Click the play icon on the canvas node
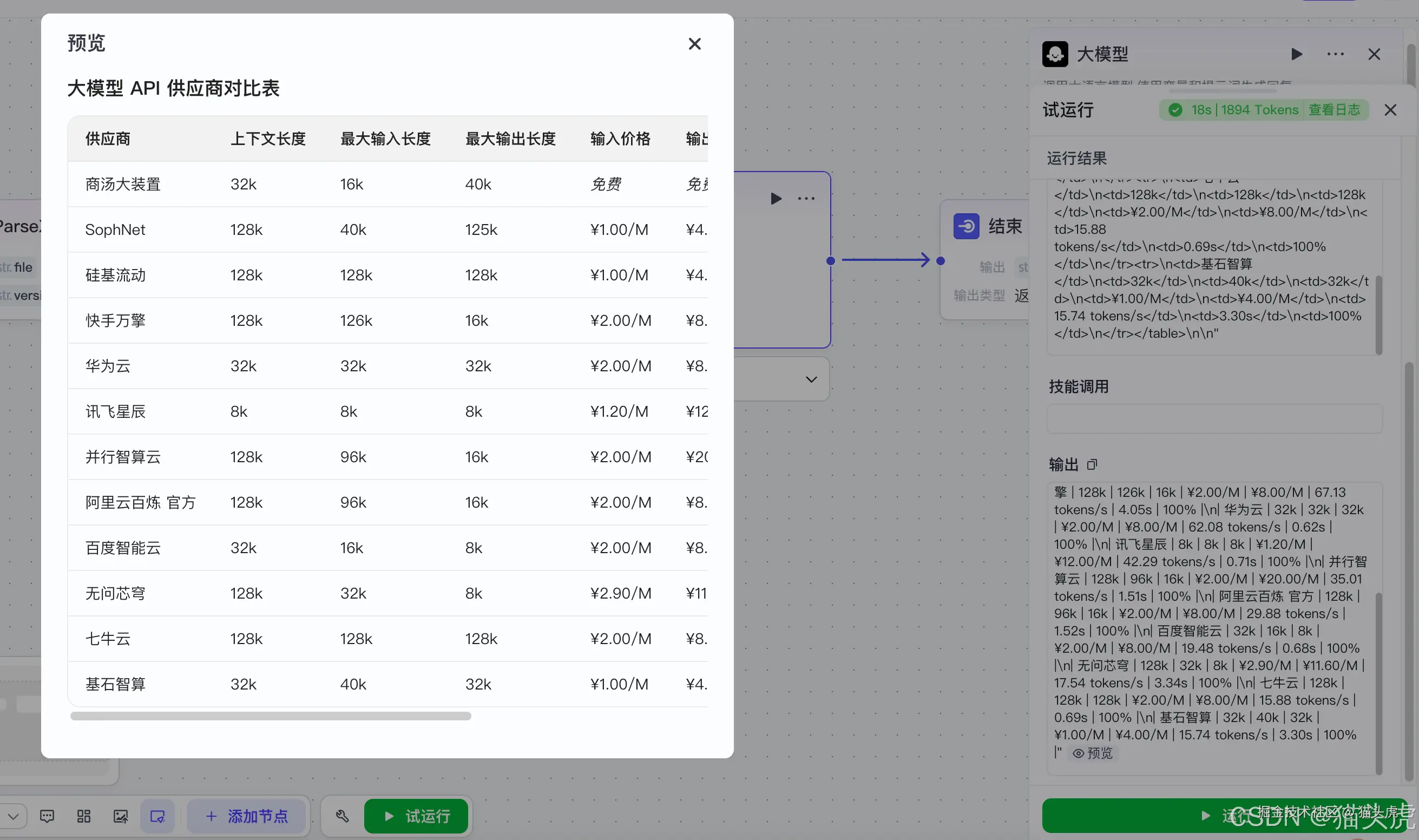Viewport: 1419px width, 840px height. coord(776,198)
